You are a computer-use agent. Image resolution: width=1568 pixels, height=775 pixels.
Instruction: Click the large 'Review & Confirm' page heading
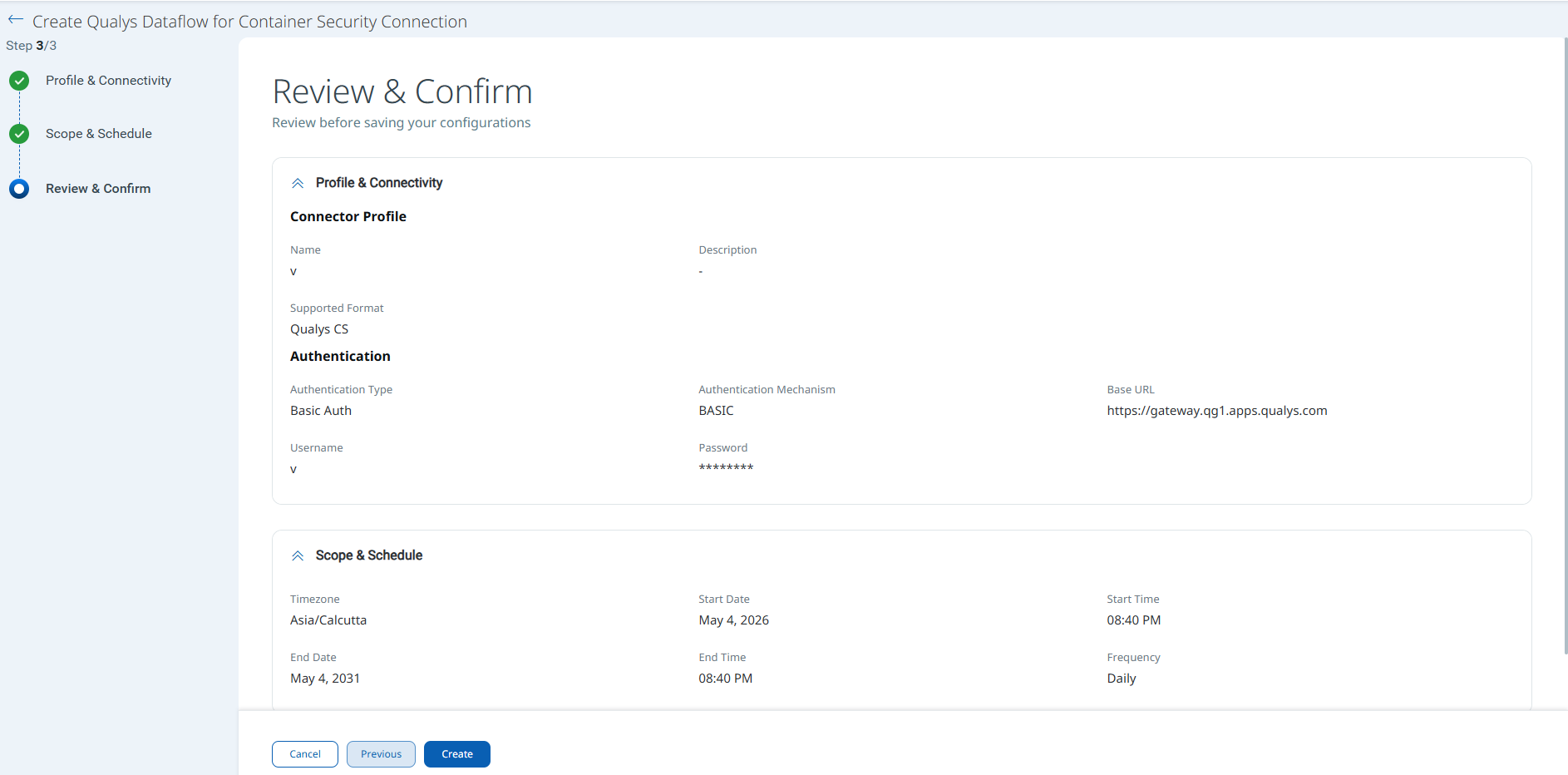click(402, 91)
